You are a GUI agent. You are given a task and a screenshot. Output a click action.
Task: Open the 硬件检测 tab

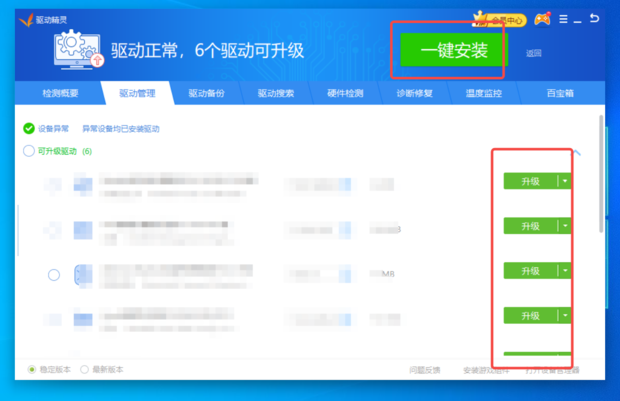(344, 94)
